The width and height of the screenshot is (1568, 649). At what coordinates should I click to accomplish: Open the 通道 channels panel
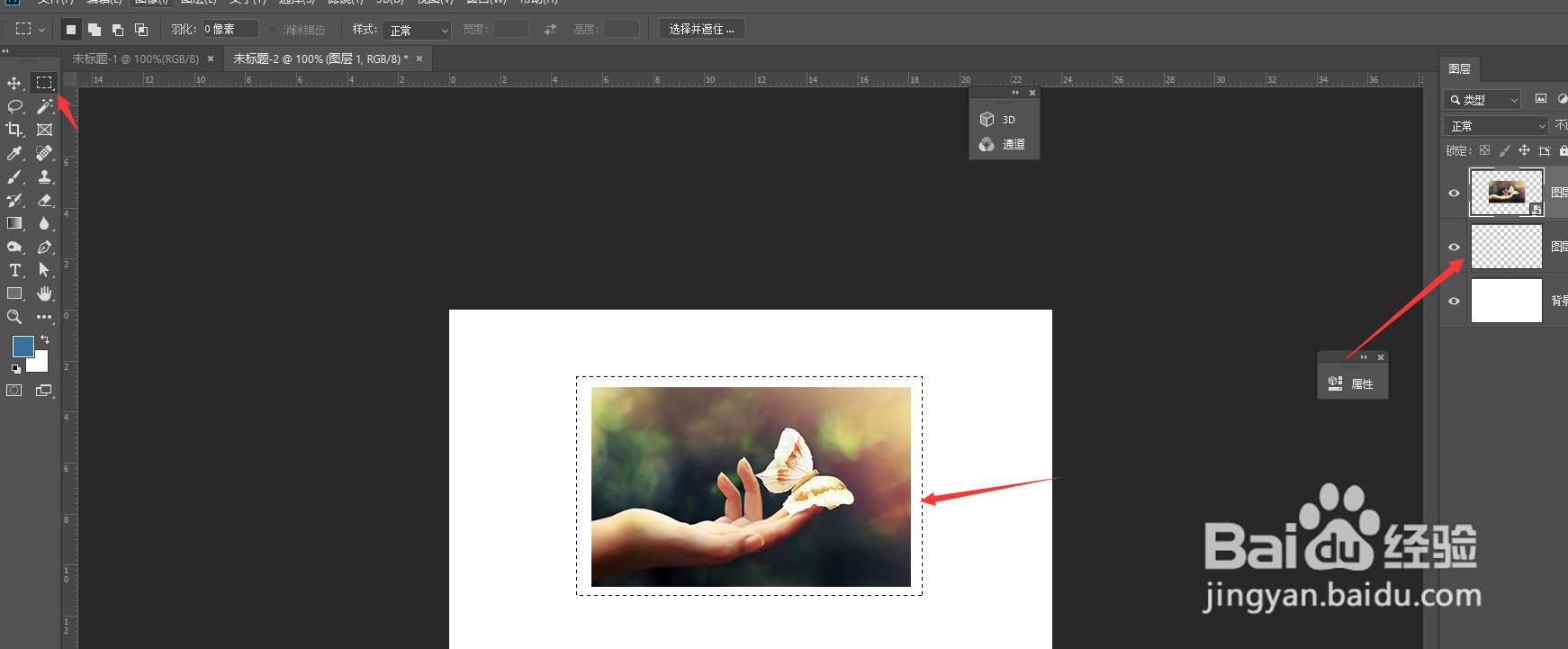1005,144
